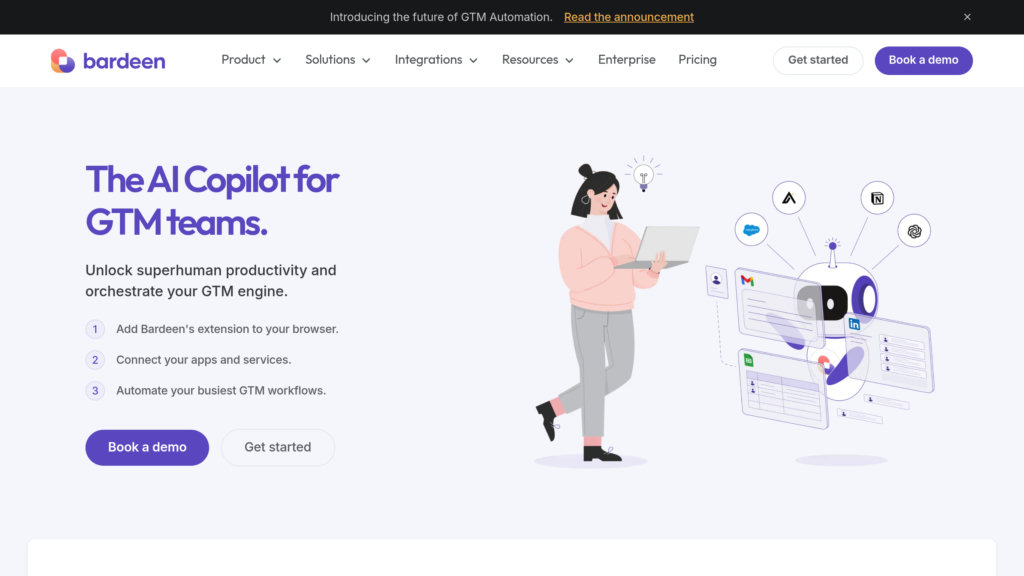Click the OpenAI ChatGPT icon
Screen dimensions: 1024x576
click(913, 231)
